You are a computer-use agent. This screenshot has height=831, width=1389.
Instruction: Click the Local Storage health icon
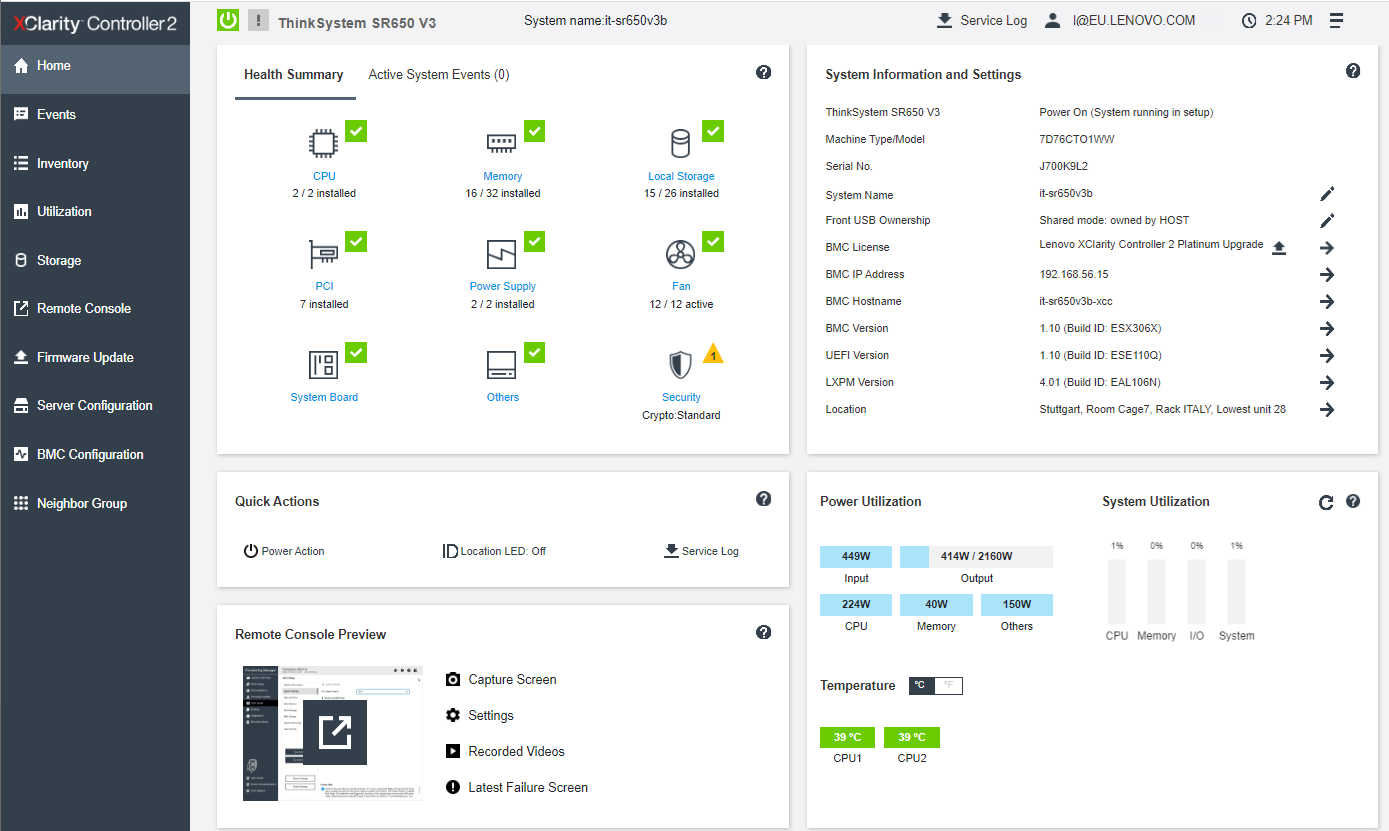681,144
